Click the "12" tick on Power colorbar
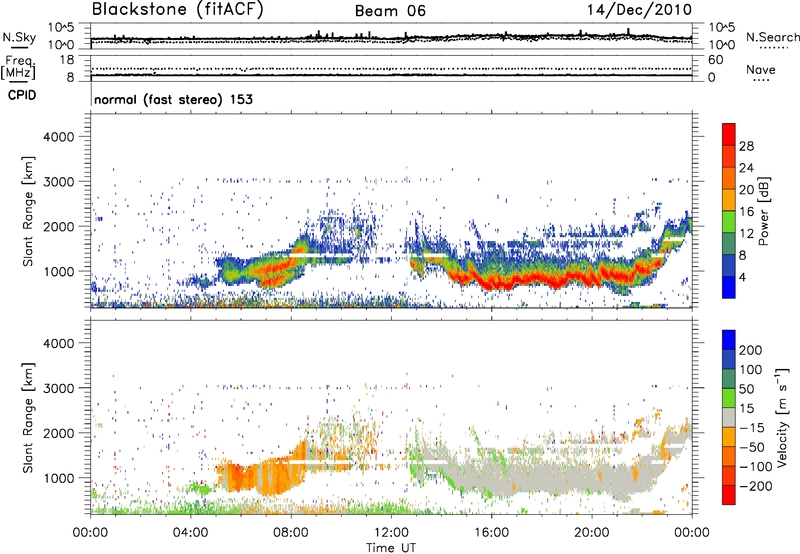Image resolution: width=800 pixels, height=554 pixels. pos(746,234)
